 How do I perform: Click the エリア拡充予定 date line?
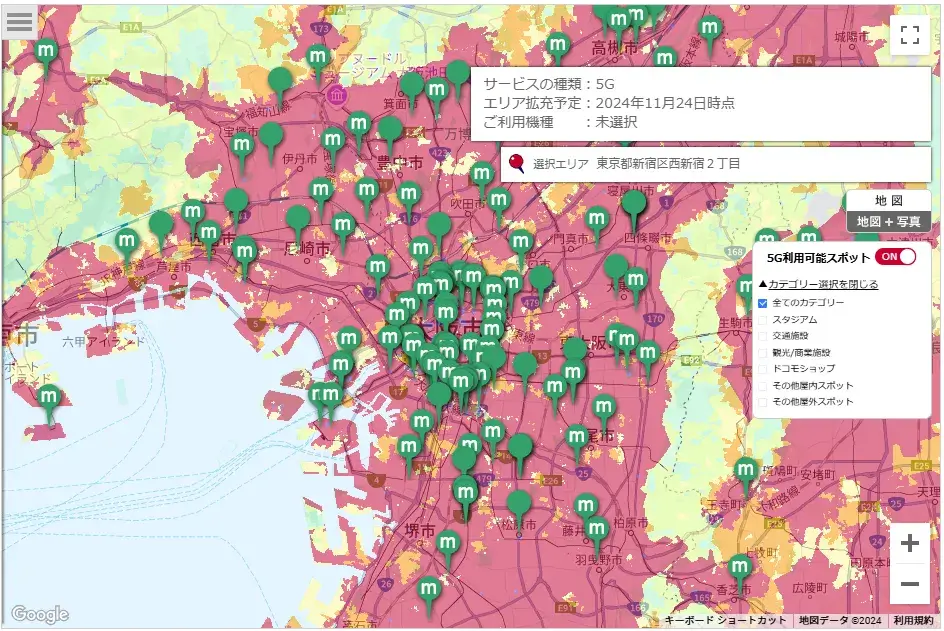[609, 103]
